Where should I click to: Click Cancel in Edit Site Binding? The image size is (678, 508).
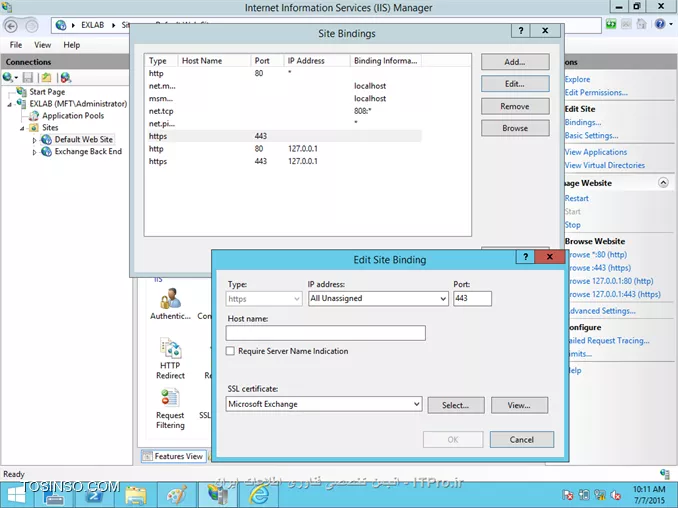pyautogui.click(x=522, y=439)
